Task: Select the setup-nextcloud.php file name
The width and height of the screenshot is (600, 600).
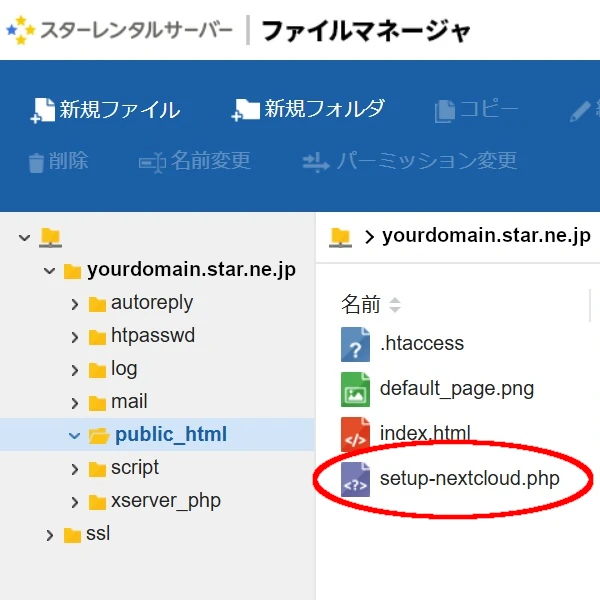Action: coord(470,479)
